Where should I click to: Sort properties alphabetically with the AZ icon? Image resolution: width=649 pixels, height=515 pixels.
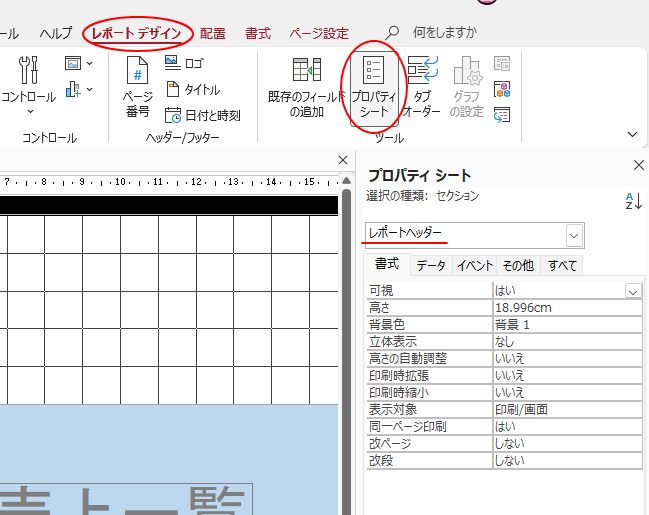633,201
